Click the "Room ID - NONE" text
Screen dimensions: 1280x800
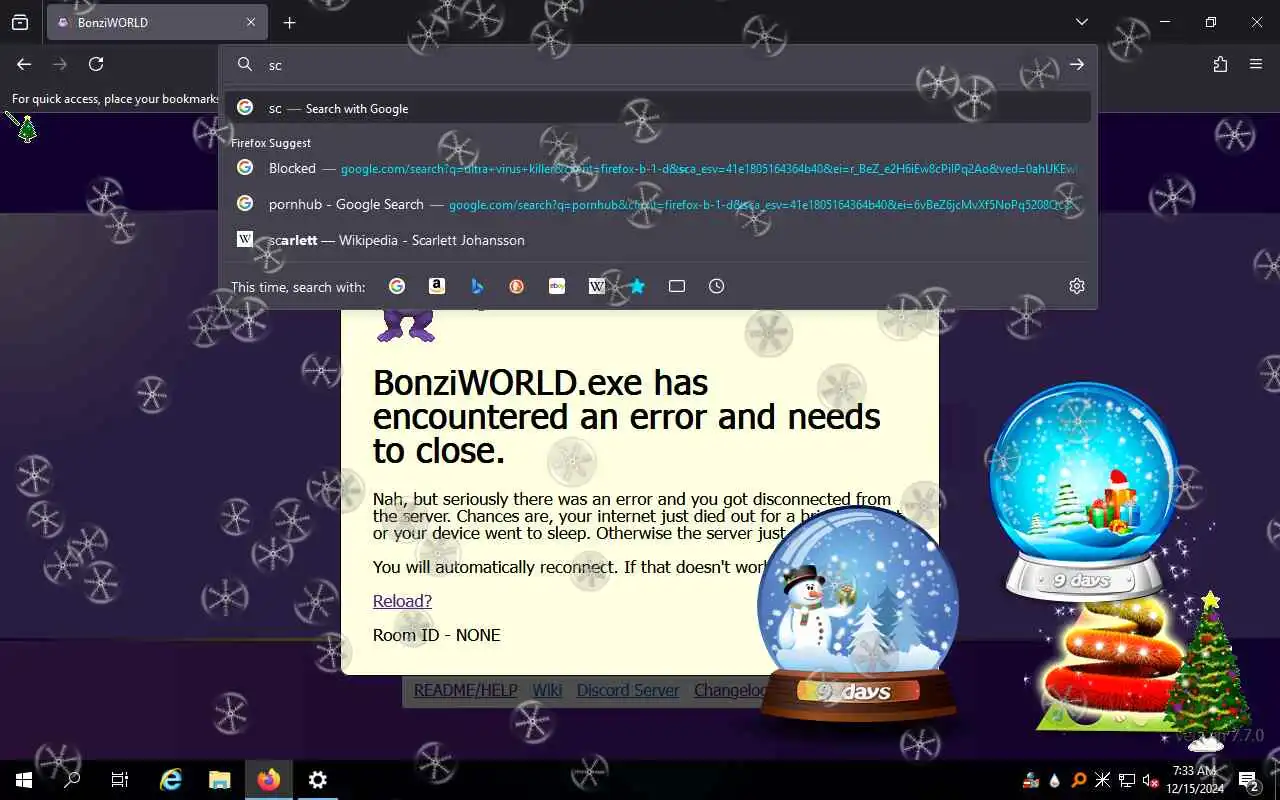(x=436, y=635)
